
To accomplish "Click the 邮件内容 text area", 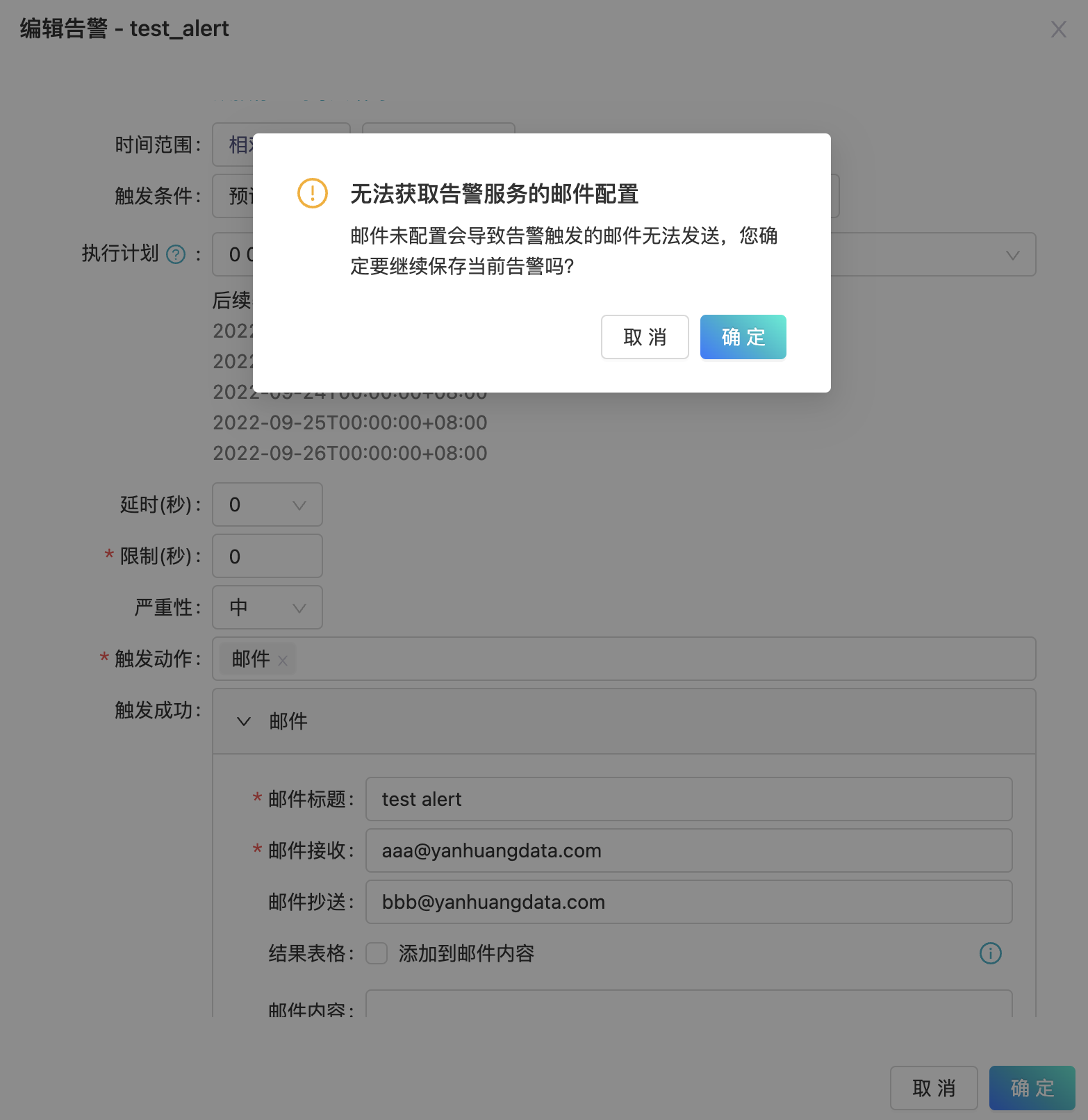I will 689,1004.
